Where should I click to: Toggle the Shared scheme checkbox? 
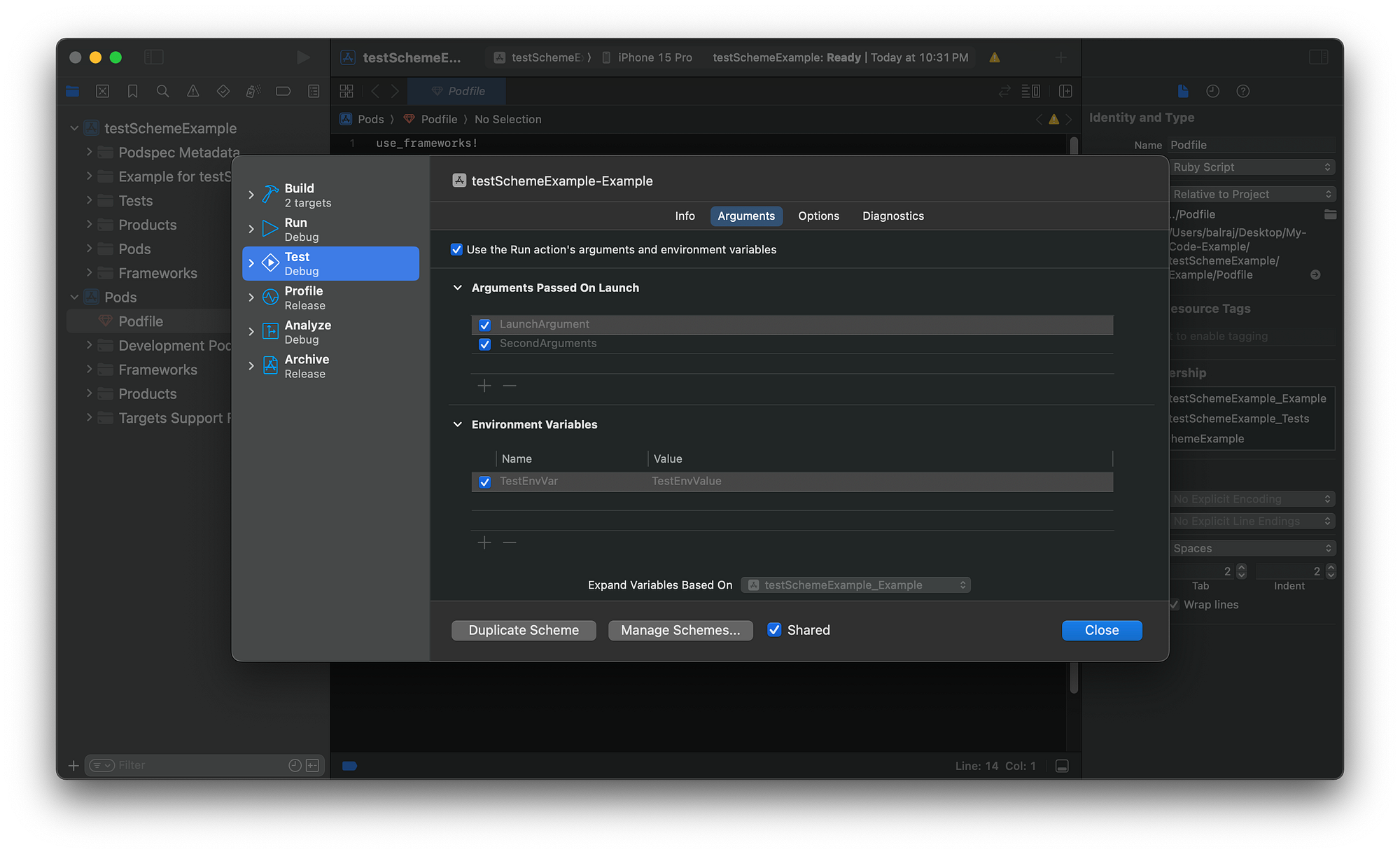click(x=774, y=630)
